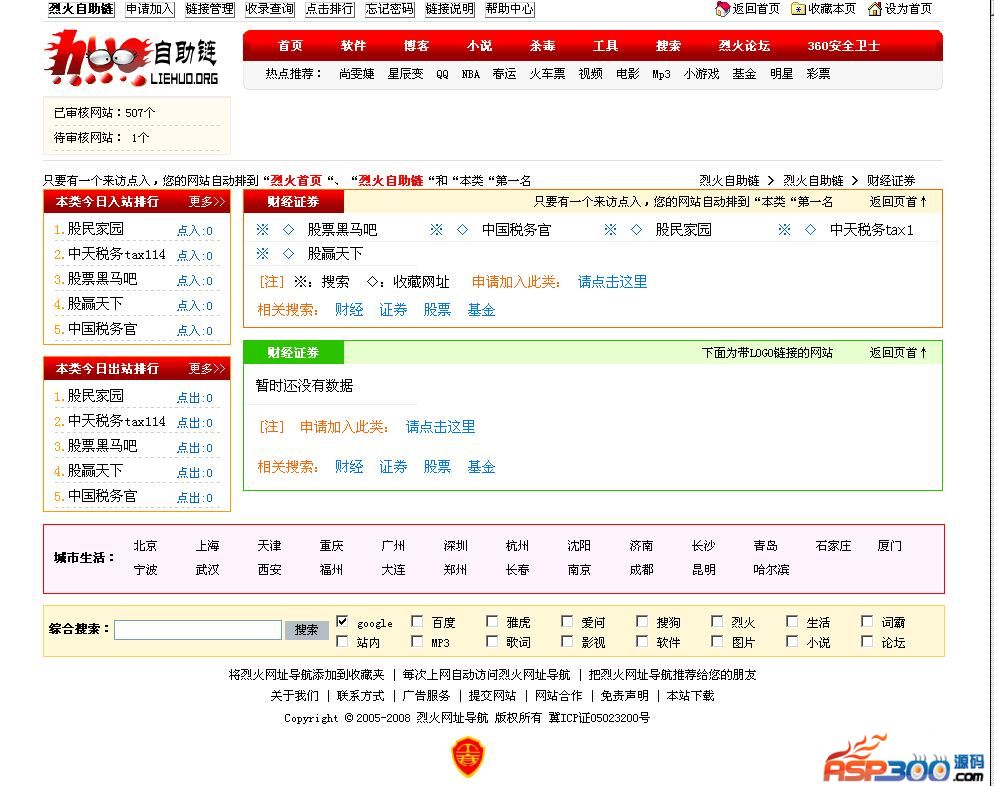Enable the 图片 search checkbox
This screenshot has width=994, height=786.
[717, 641]
